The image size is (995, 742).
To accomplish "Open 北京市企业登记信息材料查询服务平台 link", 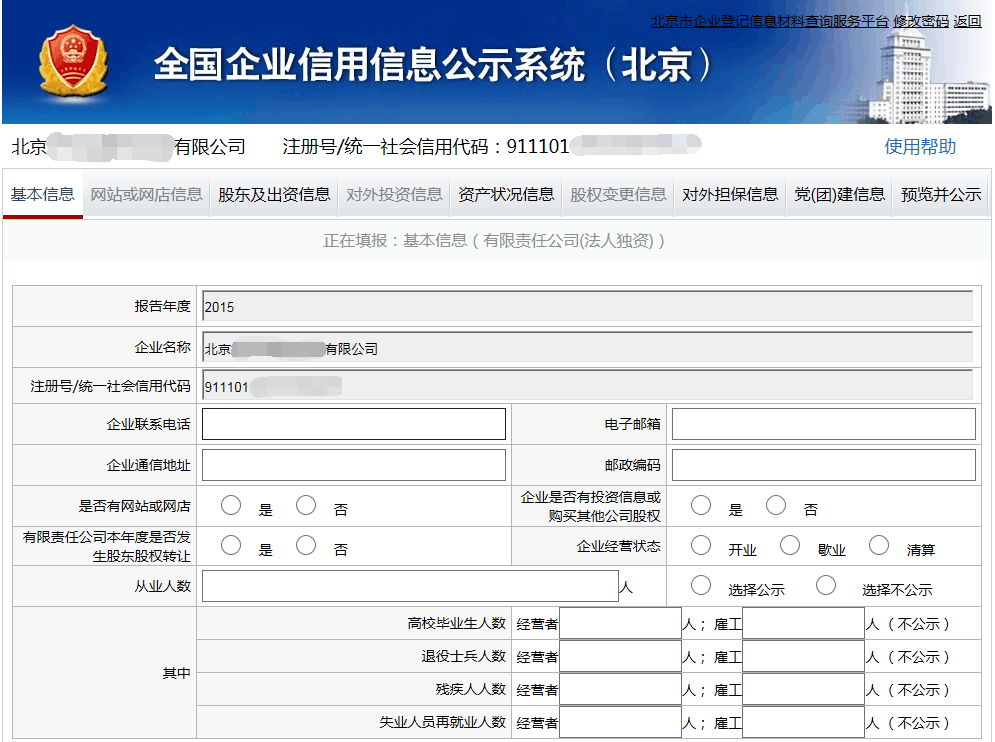I will [769, 21].
